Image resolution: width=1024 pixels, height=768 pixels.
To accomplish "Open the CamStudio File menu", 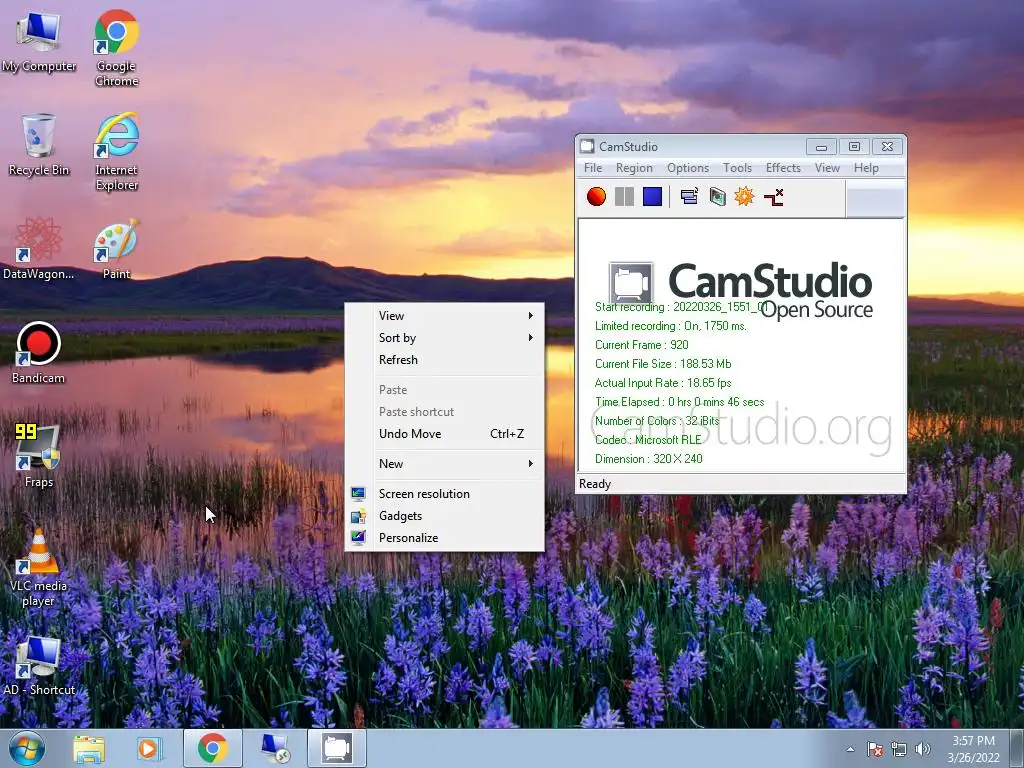I will point(593,168).
